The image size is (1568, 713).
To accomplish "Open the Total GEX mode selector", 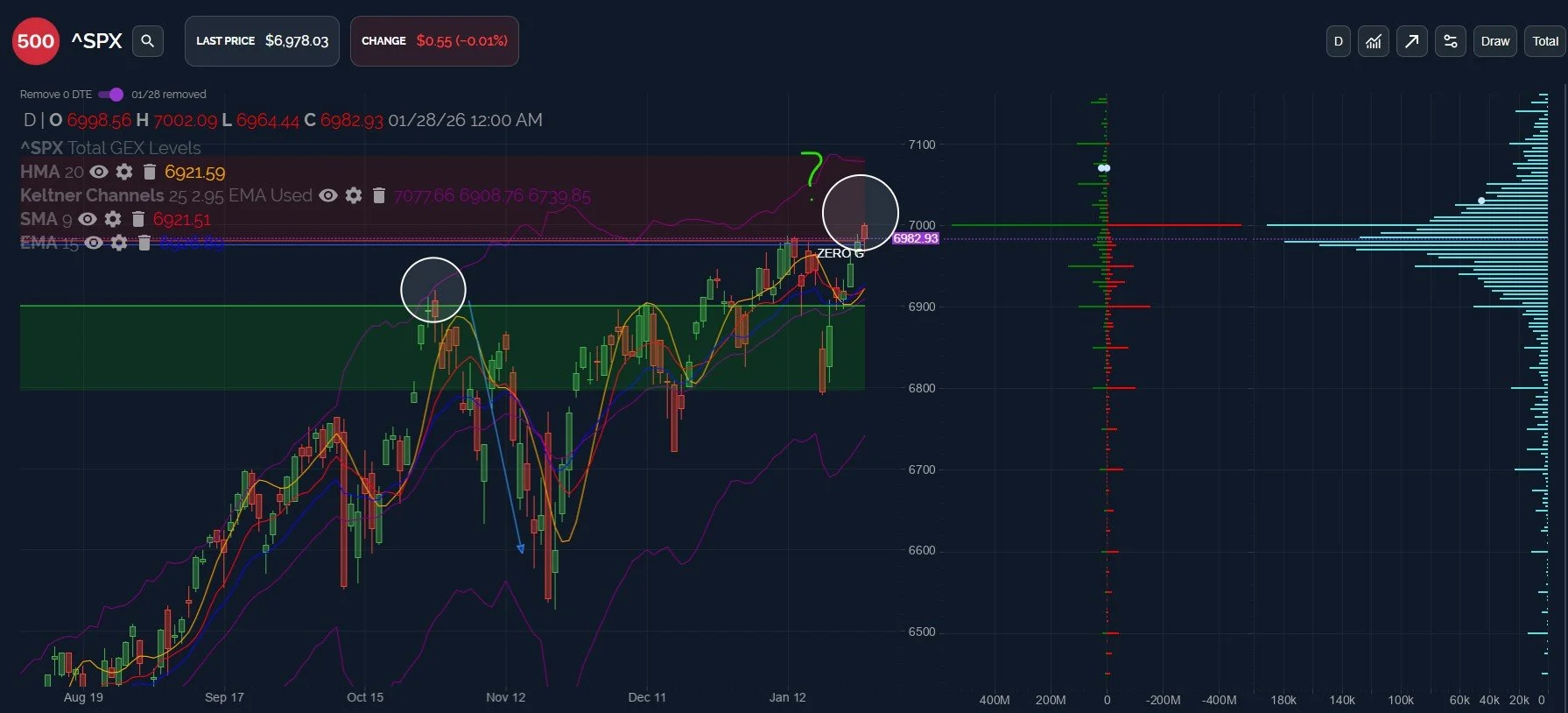I will point(1545,41).
